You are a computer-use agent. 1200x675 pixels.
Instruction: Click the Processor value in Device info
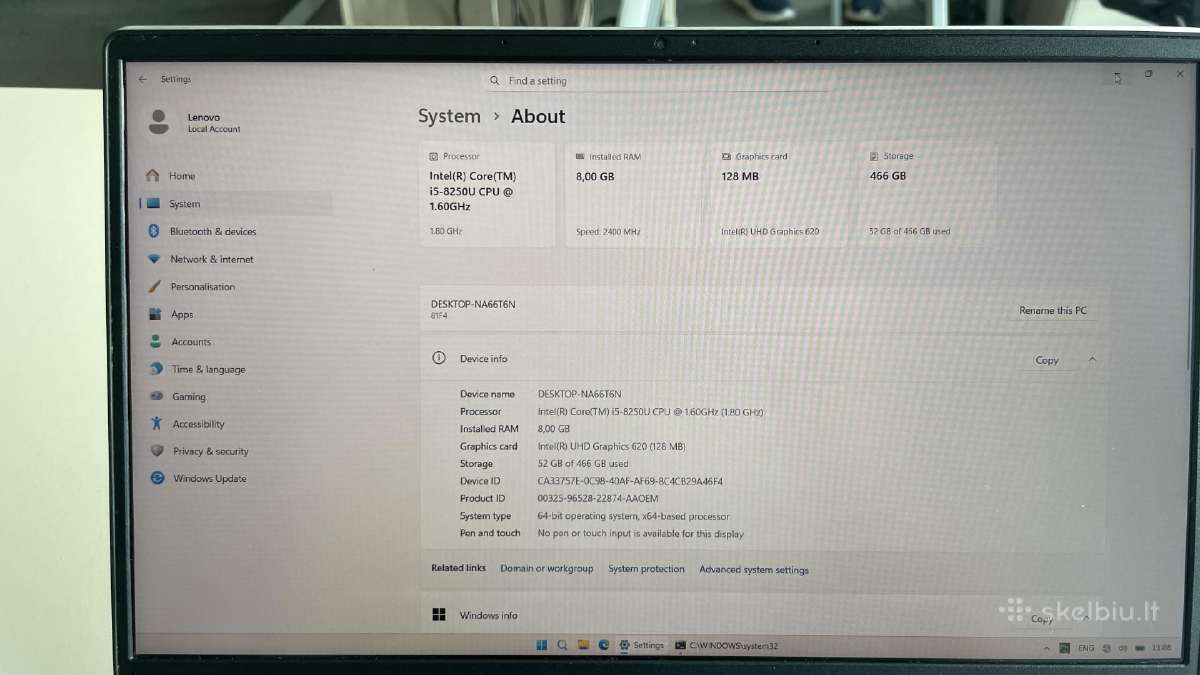pos(650,412)
